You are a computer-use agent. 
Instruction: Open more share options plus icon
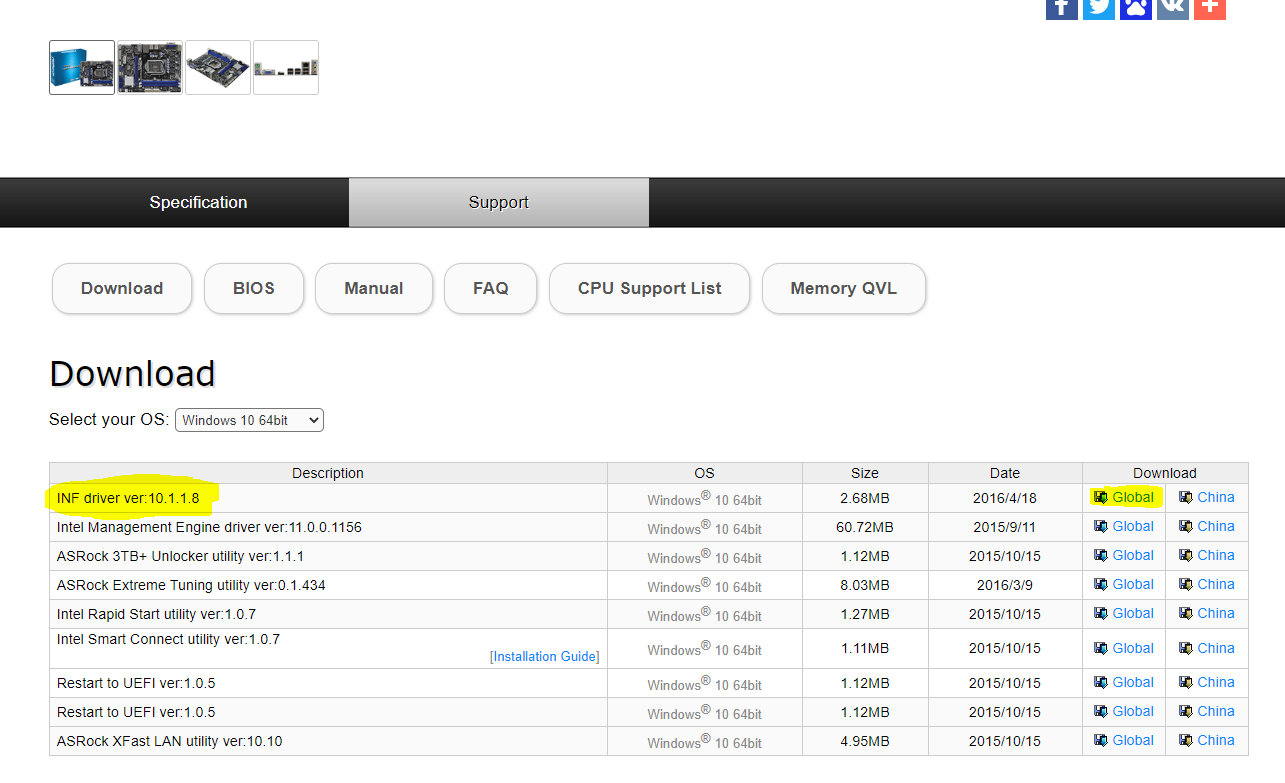1210,8
